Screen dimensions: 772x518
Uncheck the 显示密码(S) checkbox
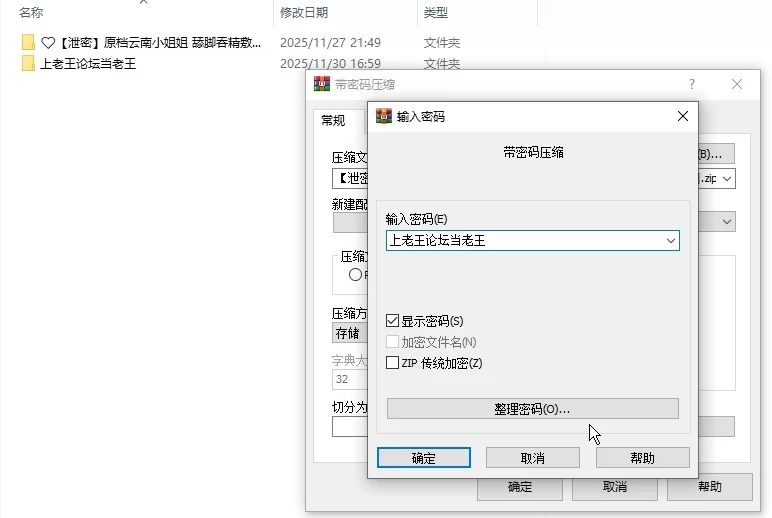point(392,321)
